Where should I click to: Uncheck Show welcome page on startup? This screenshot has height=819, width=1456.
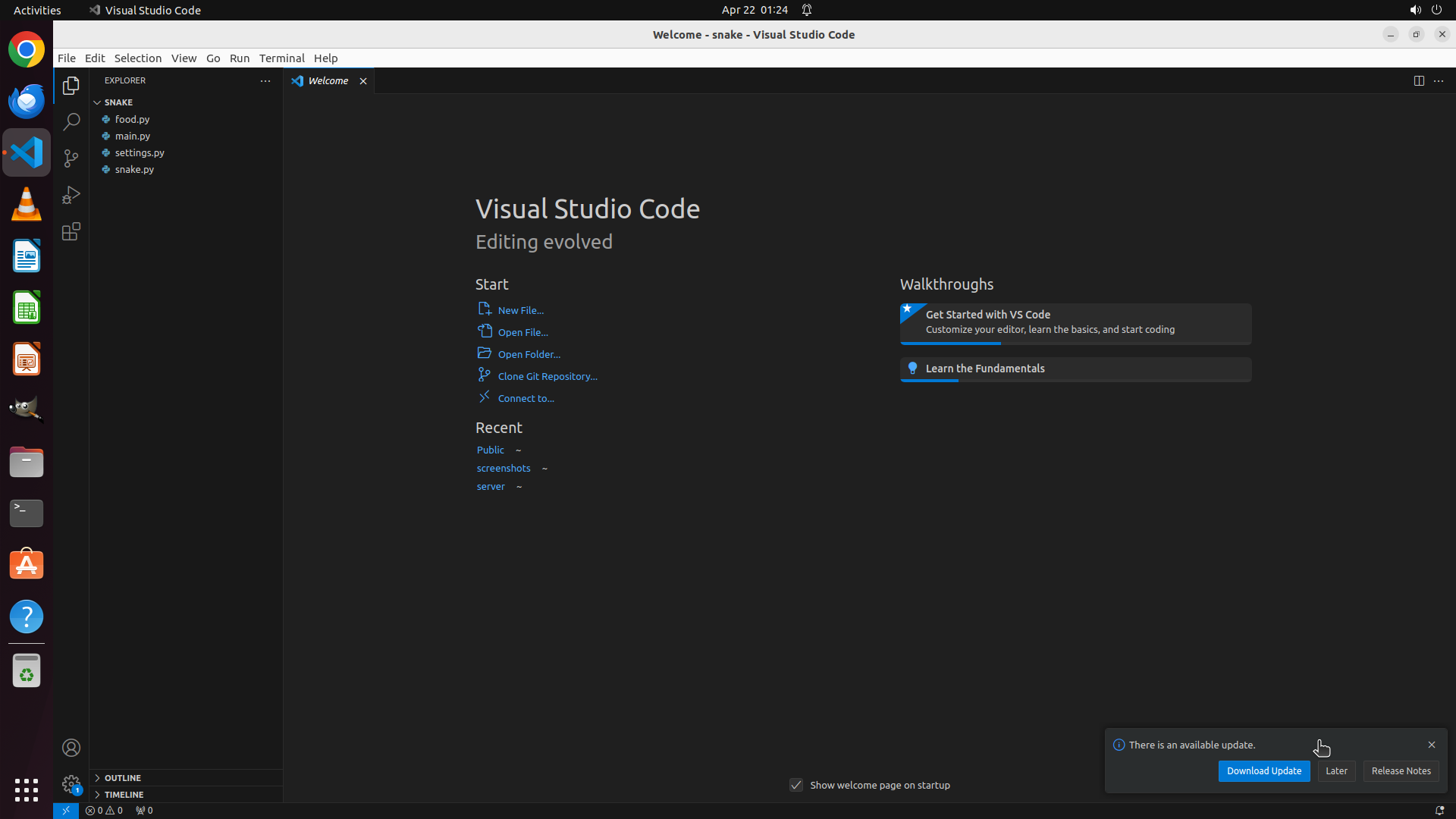796,785
